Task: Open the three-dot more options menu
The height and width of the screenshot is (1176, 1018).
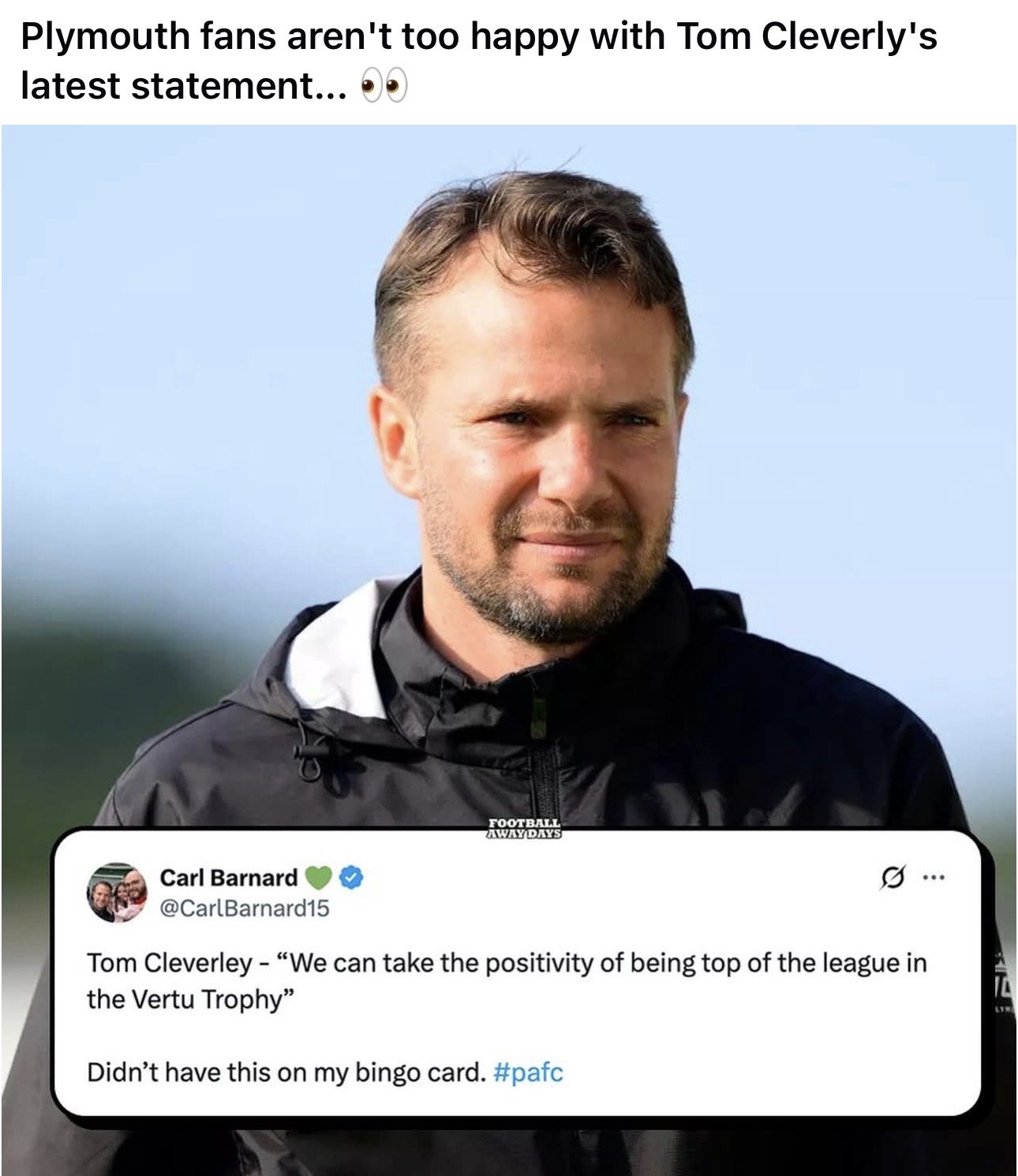Action: click(x=932, y=877)
